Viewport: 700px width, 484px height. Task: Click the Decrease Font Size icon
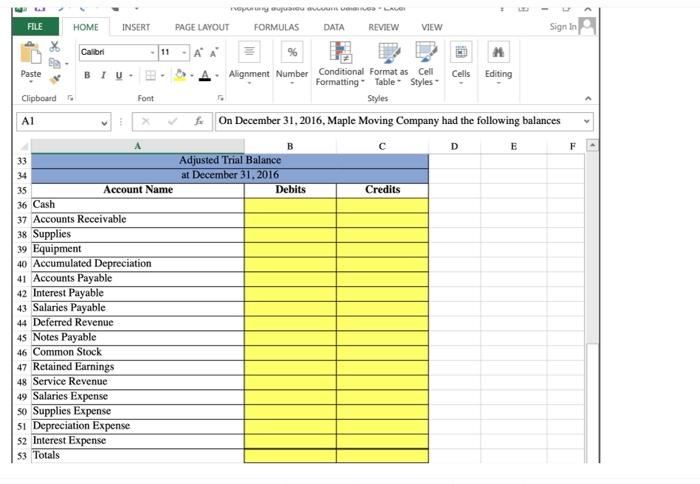coord(214,53)
